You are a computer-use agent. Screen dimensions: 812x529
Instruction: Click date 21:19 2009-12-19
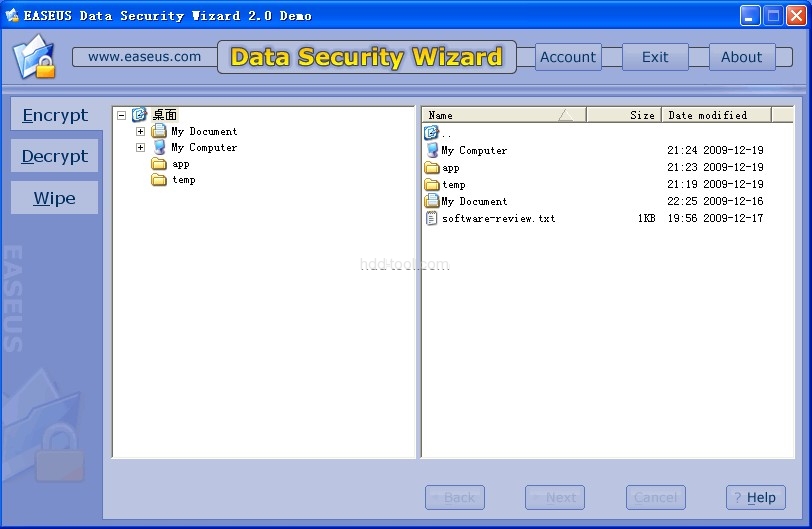tap(715, 184)
